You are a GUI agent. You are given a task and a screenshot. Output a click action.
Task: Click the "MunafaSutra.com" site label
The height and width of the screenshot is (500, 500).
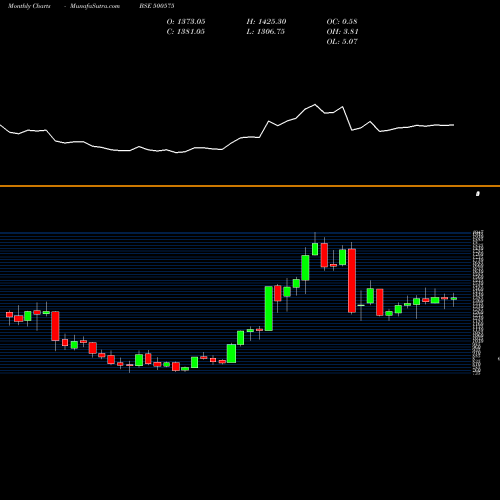(x=95, y=6)
